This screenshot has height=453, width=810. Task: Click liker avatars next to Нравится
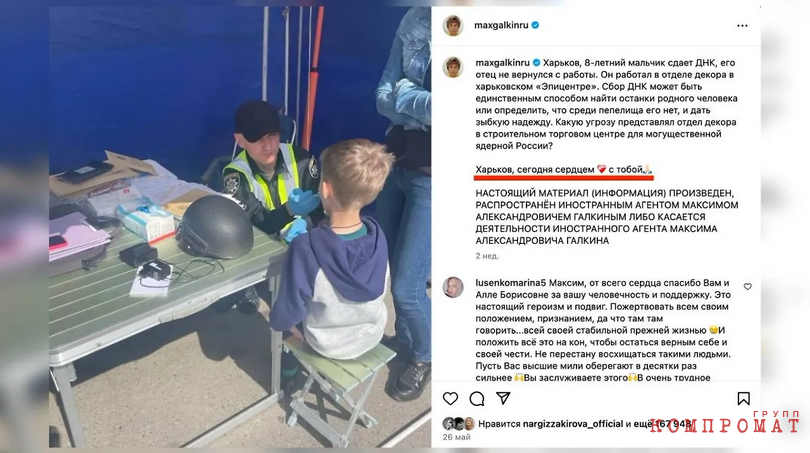click(459, 424)
